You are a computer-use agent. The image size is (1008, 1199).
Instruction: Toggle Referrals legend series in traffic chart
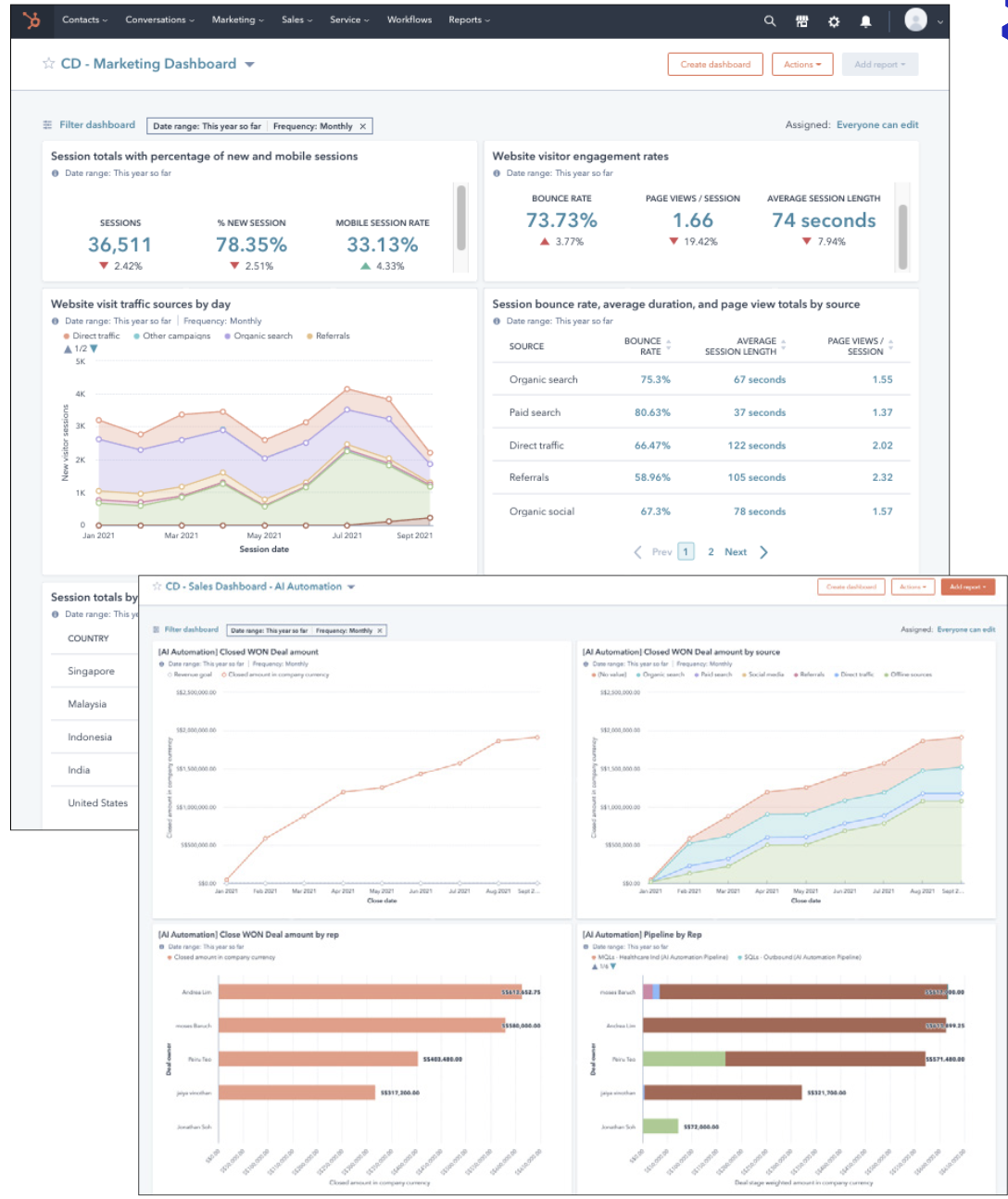332,335
